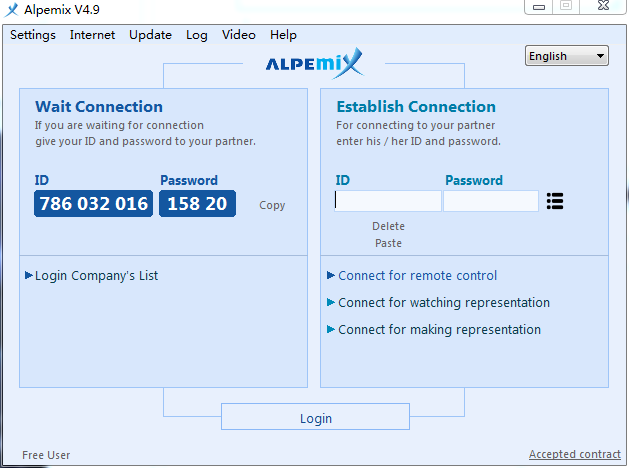The width and height of the screenshot is (629, 468).
Task: Open the English language dropdown
Action: (566, 56)
